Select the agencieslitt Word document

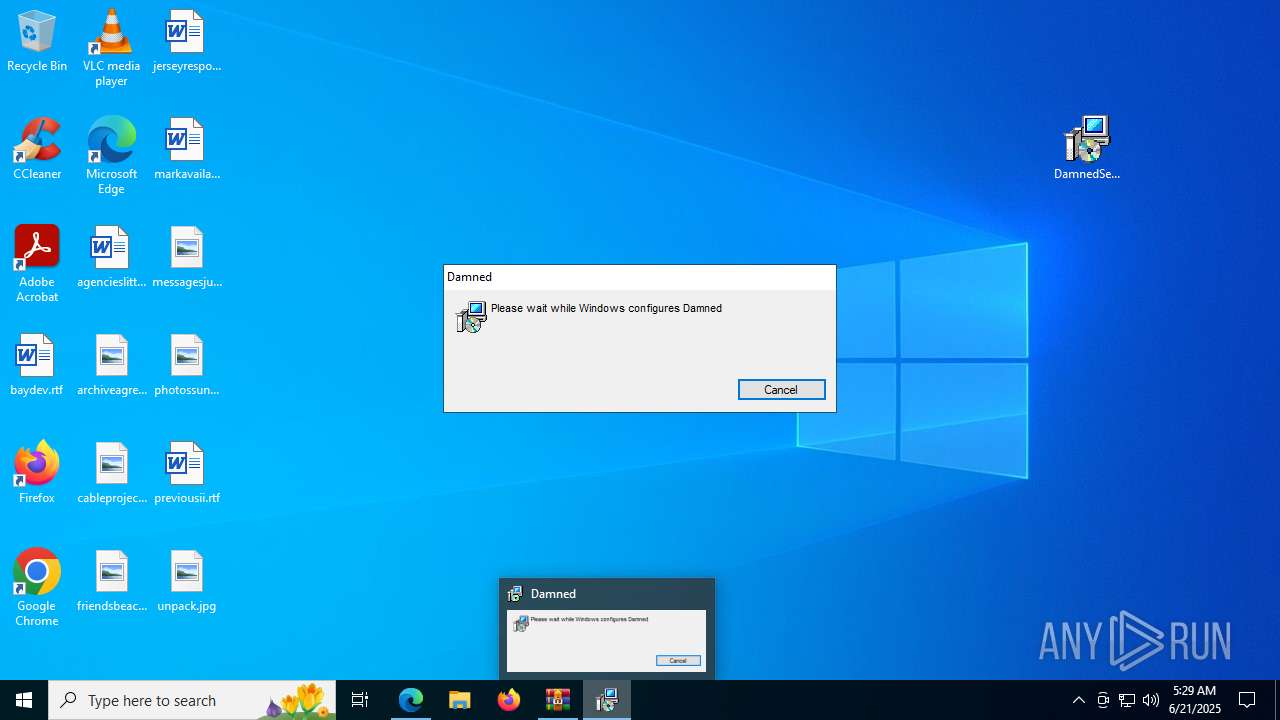click(x=111, y=258)
